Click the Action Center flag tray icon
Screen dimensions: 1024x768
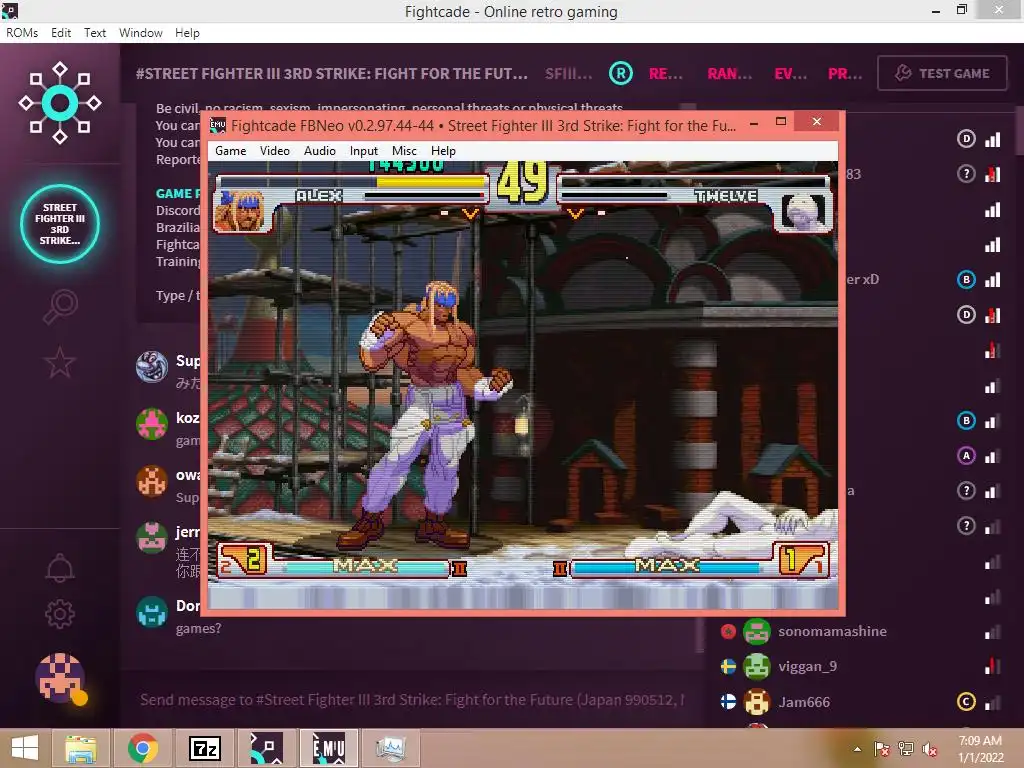point(881,749)
